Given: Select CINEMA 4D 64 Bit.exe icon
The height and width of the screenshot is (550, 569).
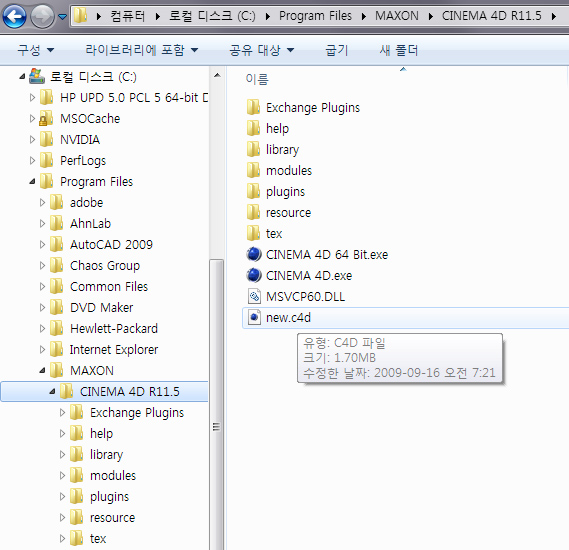Looking at the screenshot, I should coord(254,254).
